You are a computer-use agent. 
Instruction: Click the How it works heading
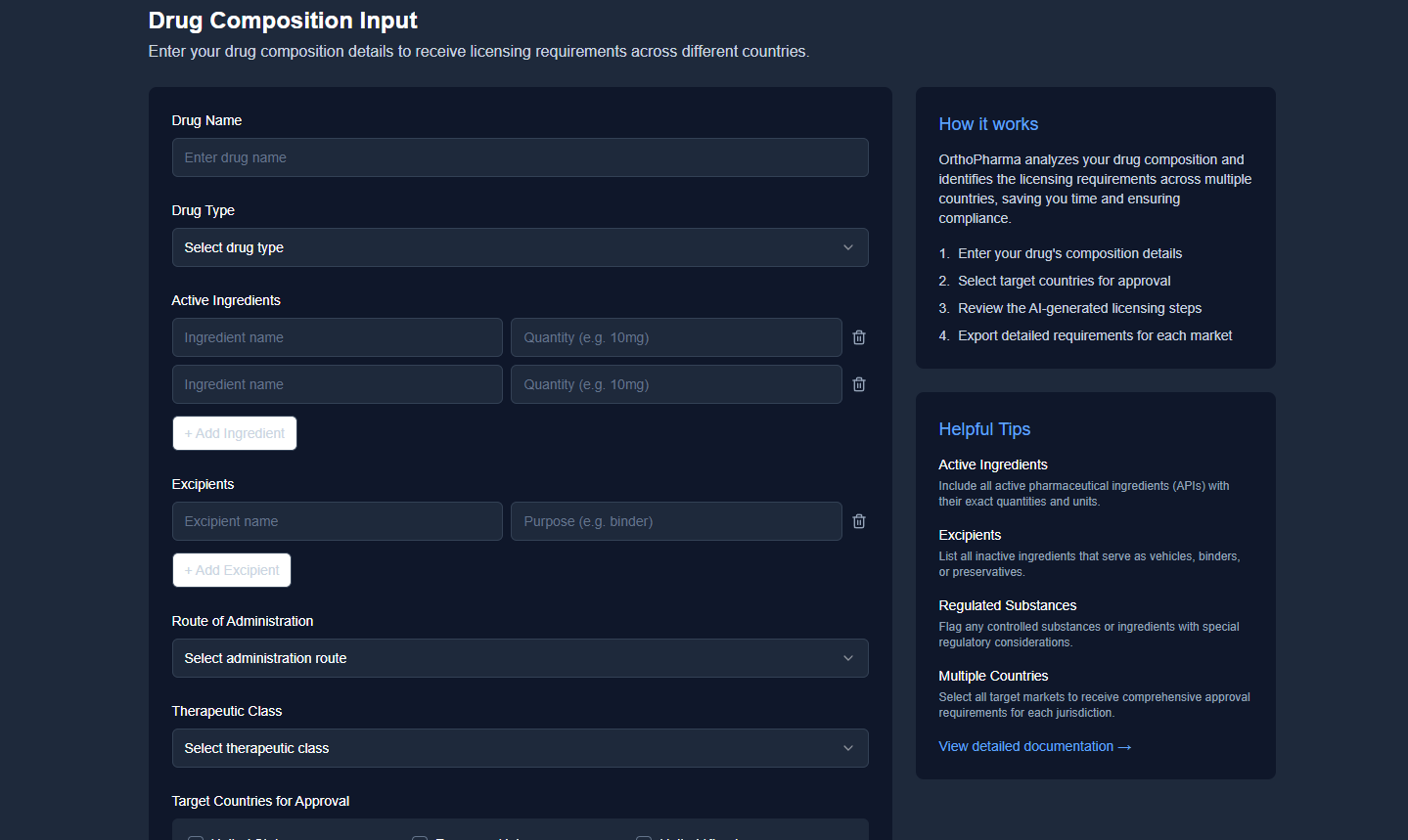[988, 124]
